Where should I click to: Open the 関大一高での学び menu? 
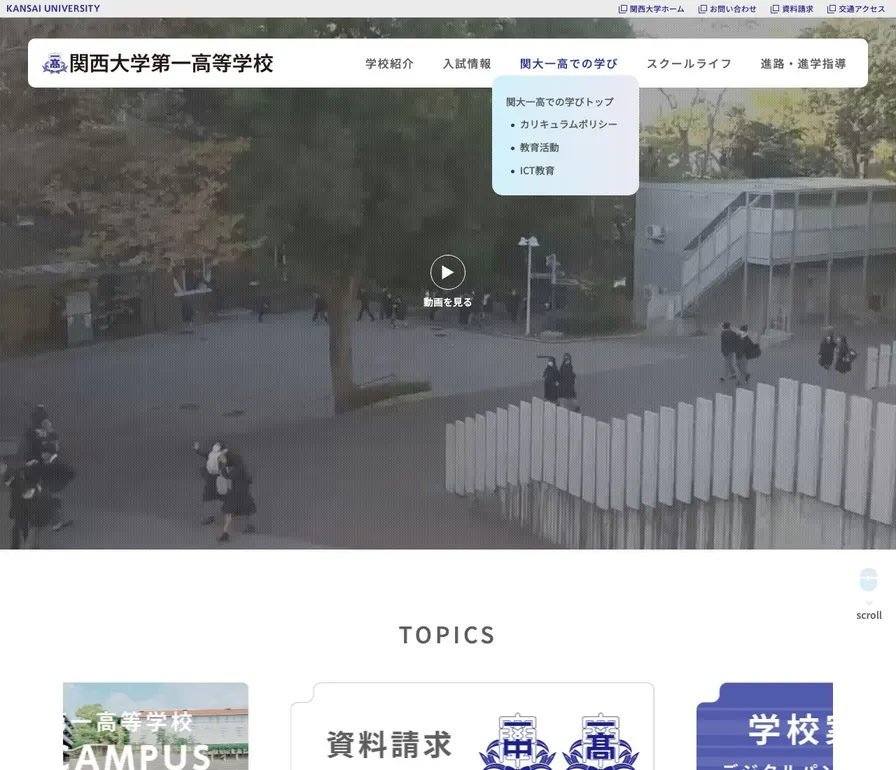tap(569, 63)
